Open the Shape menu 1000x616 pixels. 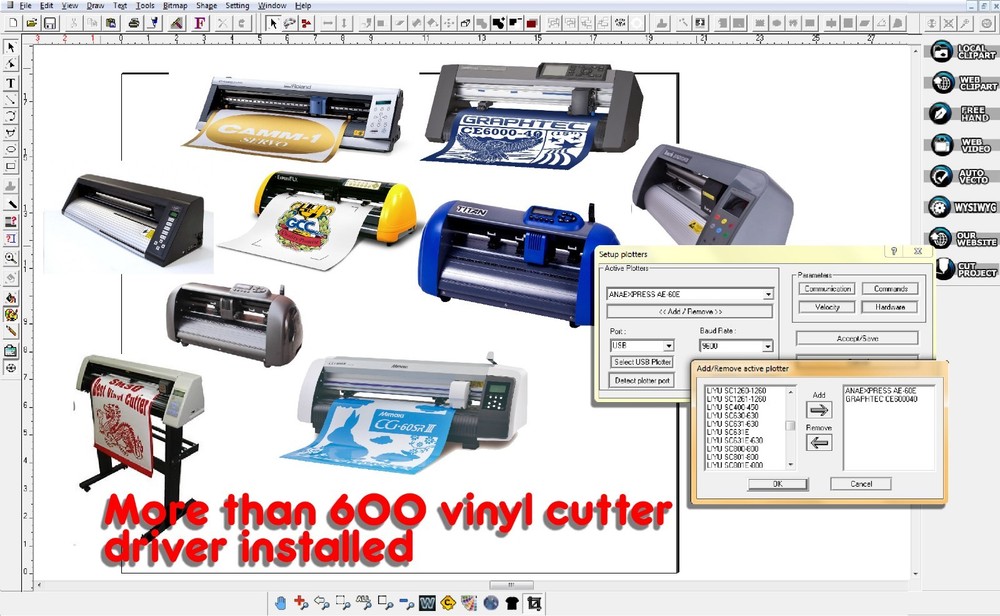tap(207, 6)
